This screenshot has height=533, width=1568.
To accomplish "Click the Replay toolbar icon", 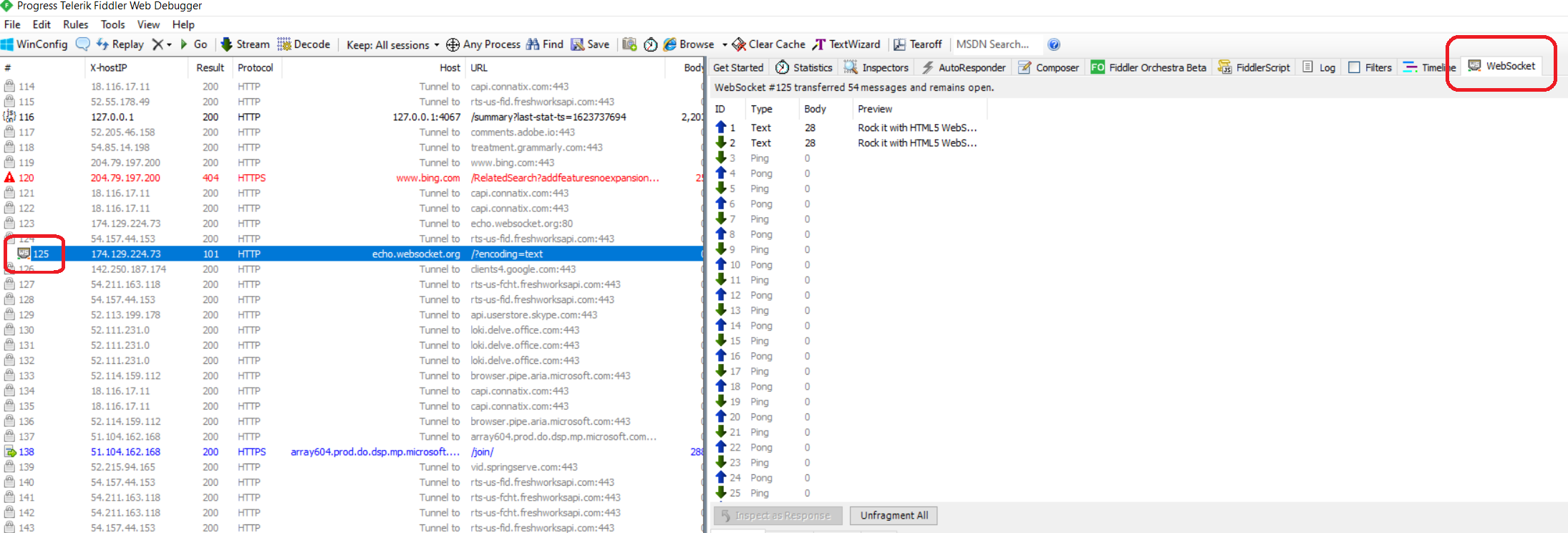I will coord(102,44).
